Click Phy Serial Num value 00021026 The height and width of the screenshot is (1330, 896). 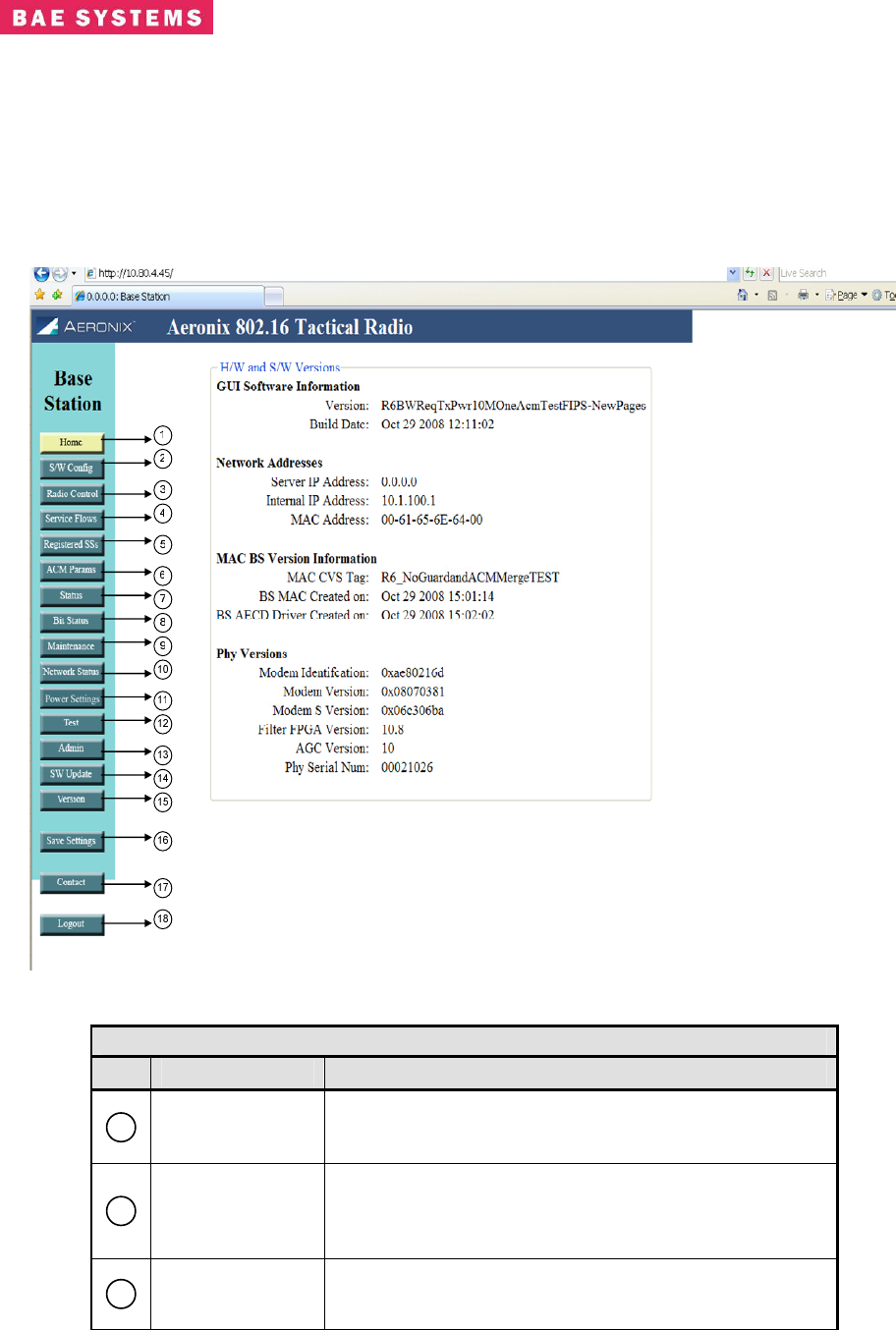[x=407, y=767]
